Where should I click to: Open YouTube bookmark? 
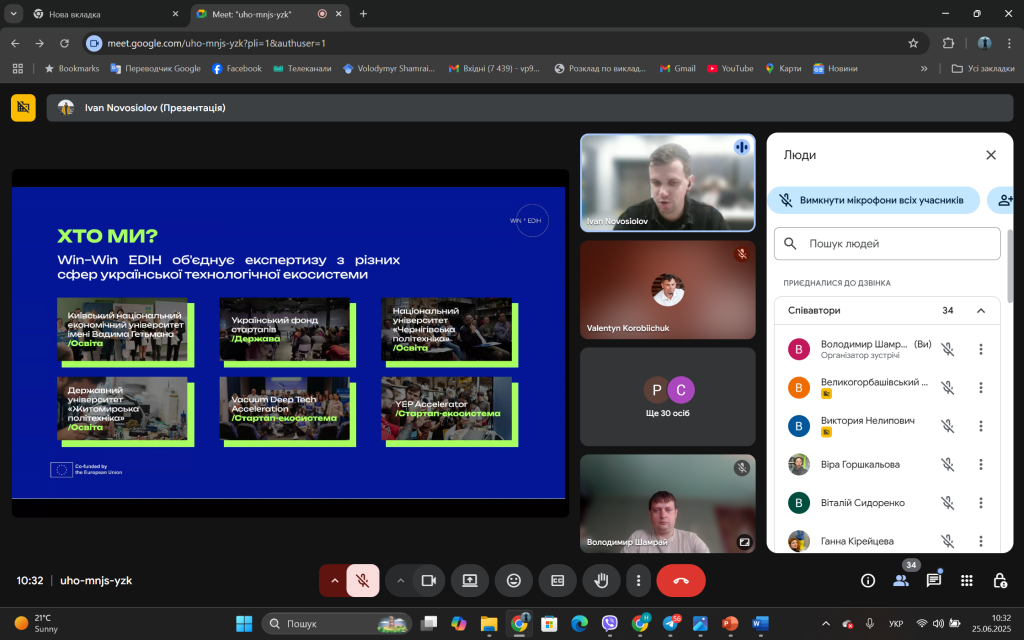pyautogui.click(x=731, y=69)
